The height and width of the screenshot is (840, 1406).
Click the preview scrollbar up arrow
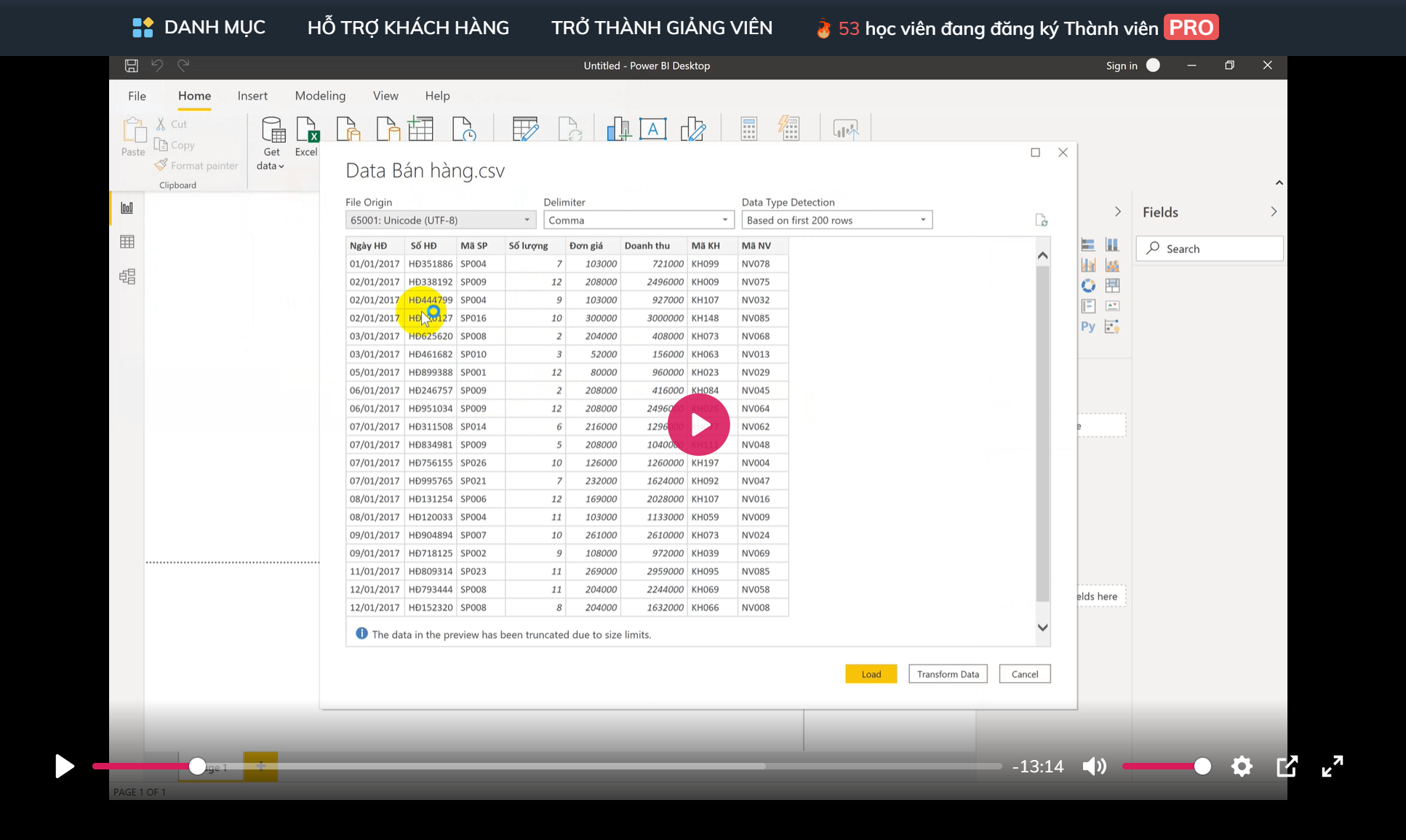(x=1042, y=255)
